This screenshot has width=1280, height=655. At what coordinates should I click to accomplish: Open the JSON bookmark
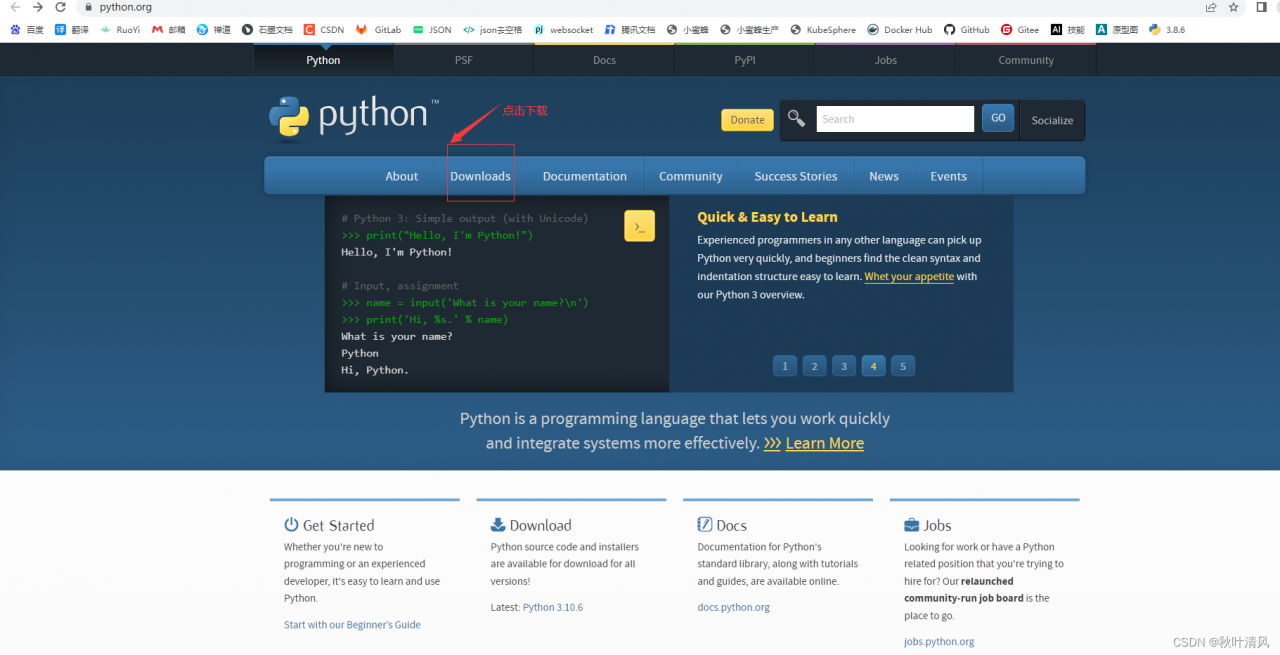(x=432, y=30)
